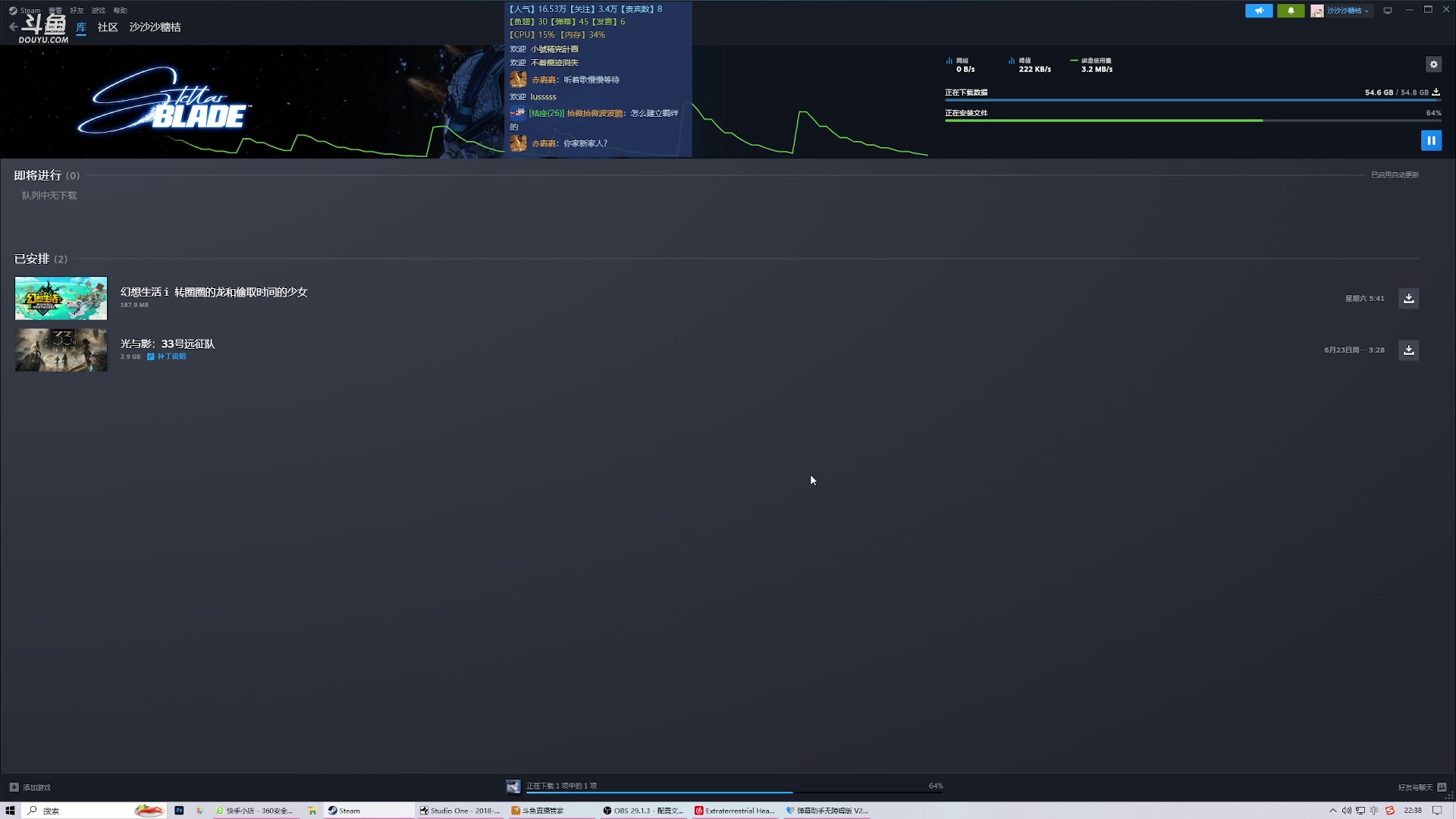Click the 峰值 peak speed stat
The height and width of the screenshot is (819, 1456).
(1030, 64)
